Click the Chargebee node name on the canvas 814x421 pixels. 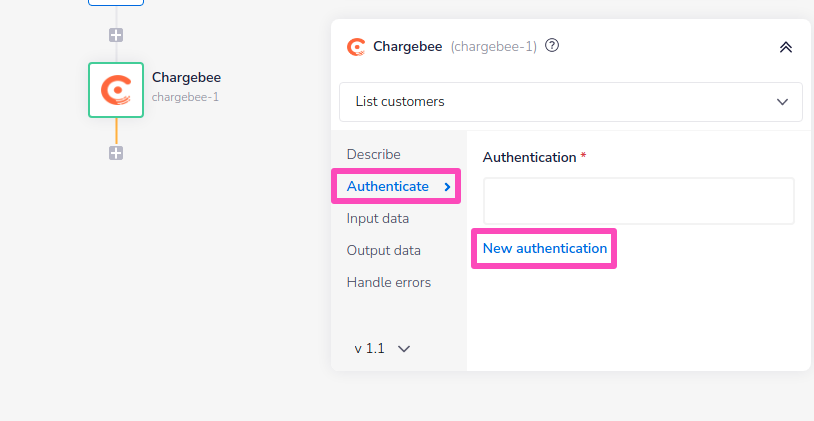(186, 77)
